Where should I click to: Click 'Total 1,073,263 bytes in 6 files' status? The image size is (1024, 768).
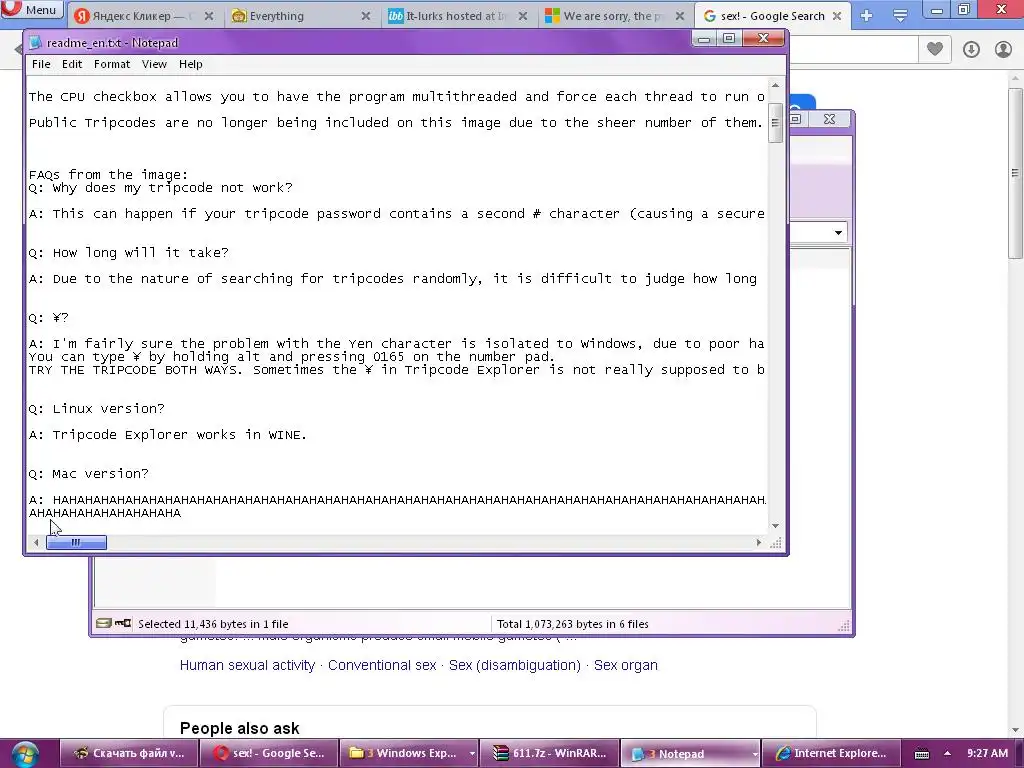pyautogui.click(x=573, y=624)
